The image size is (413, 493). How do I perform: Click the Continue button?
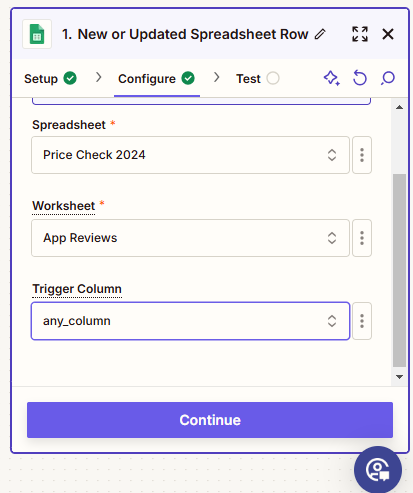click(210, 420)
